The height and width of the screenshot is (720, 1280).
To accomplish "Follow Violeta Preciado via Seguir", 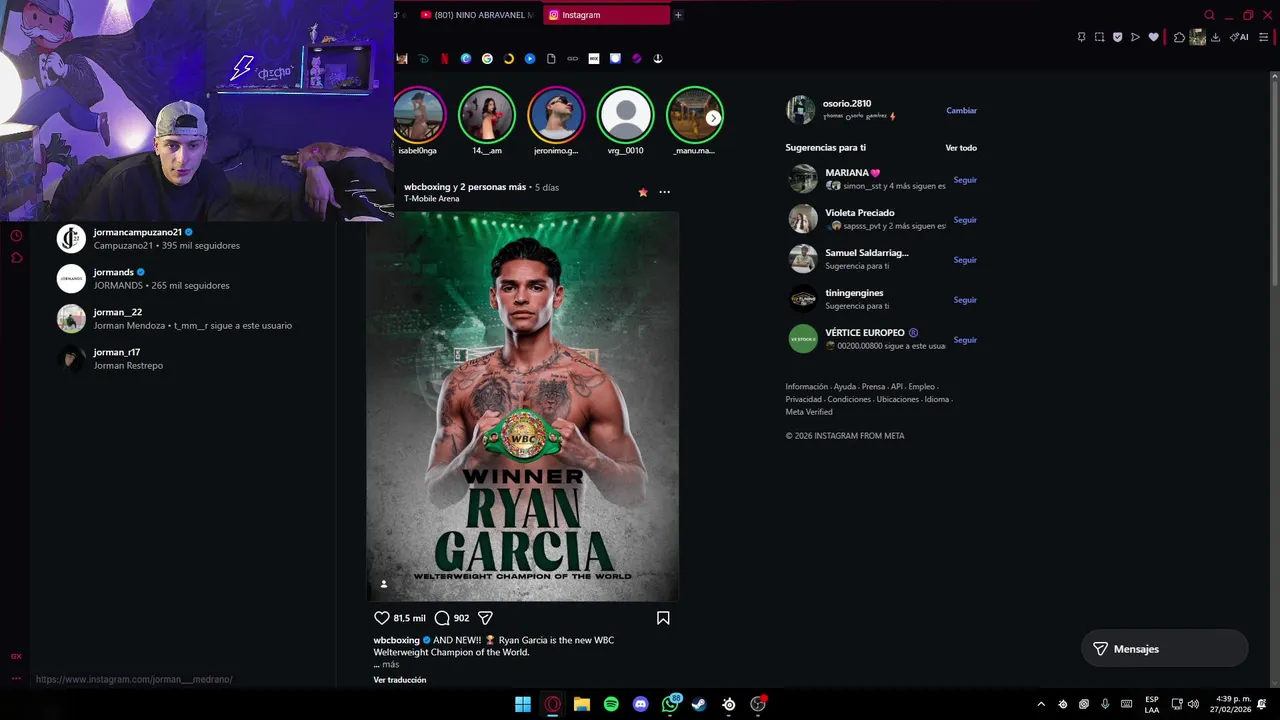I will [965, 220].
